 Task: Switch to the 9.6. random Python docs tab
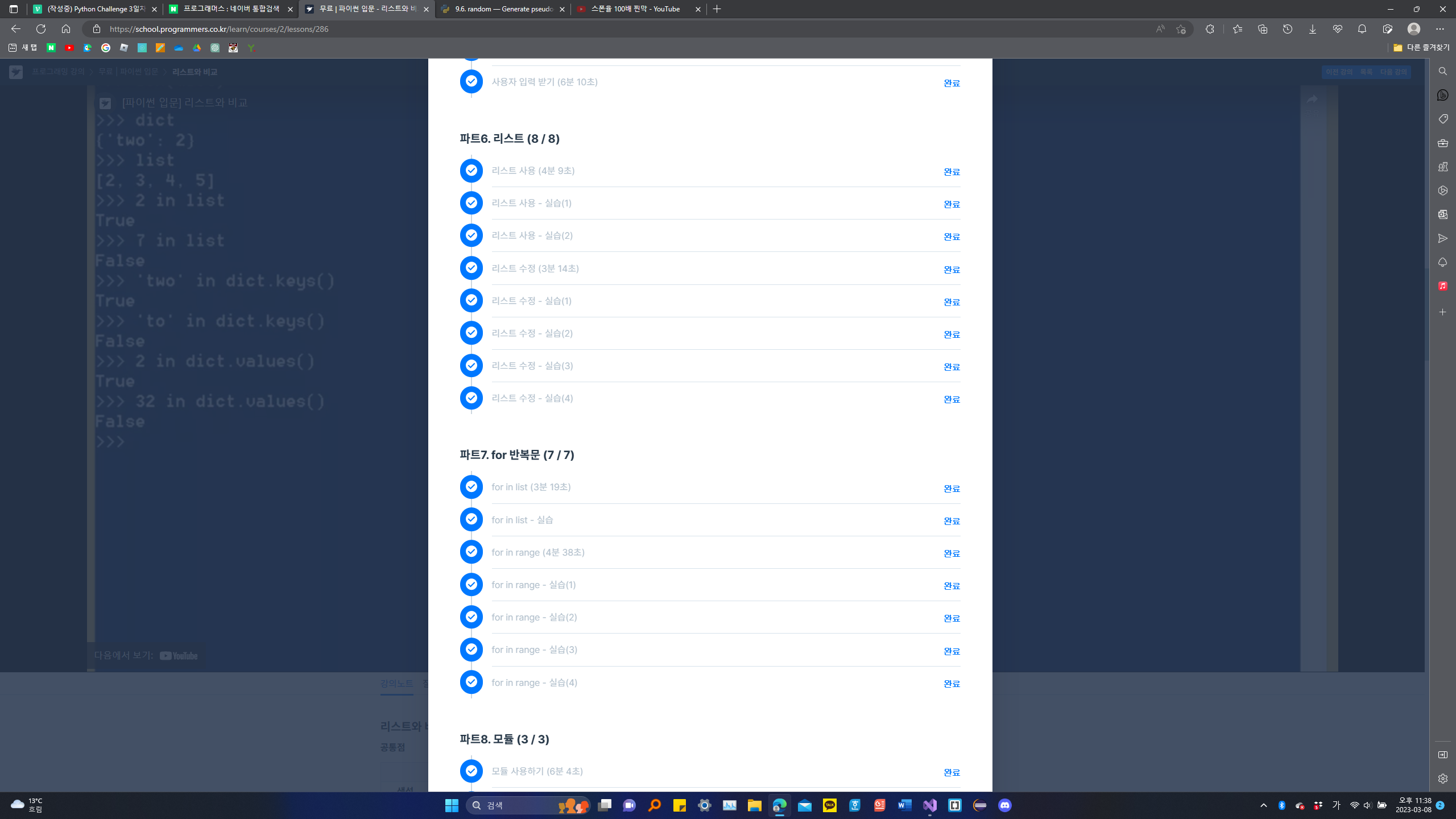point(503,9)
